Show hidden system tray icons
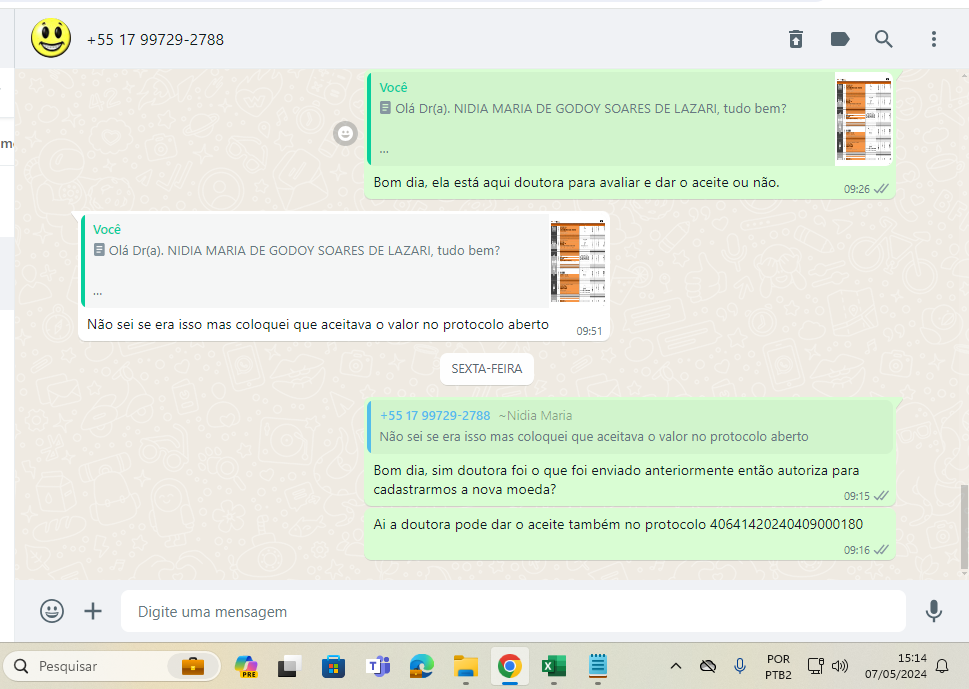Image resolution: width=969 pixels, height=689 pixels. pyautogui.click(x=675, y=666)
